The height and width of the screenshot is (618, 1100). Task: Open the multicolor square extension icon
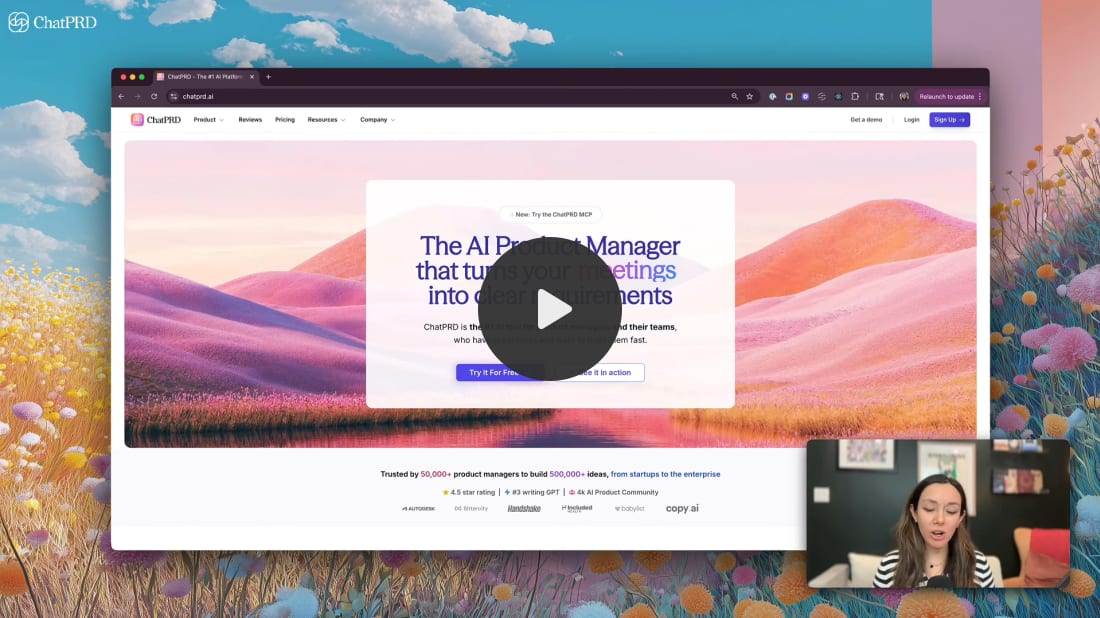[789, 96]
